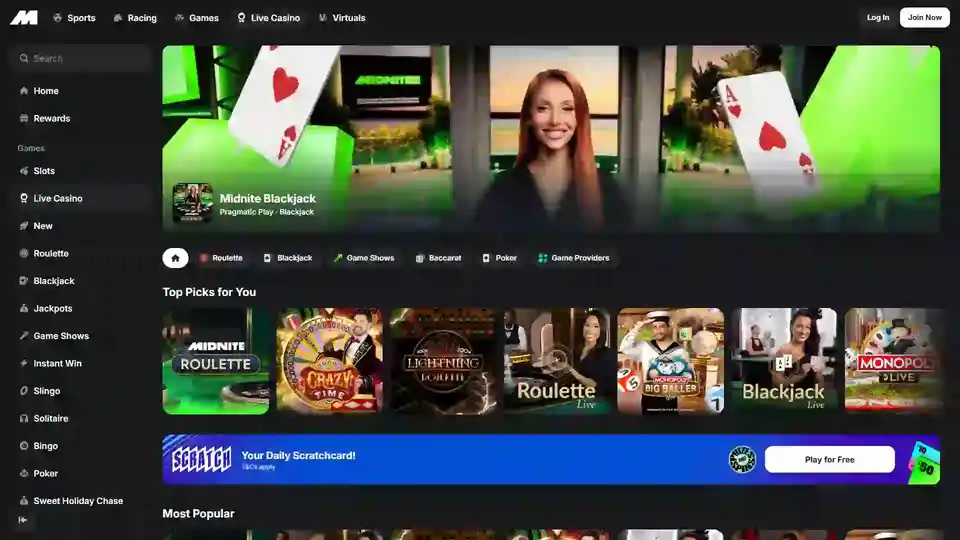Click the Games icon in top navigation
The image size is (960, 540).
179,18
